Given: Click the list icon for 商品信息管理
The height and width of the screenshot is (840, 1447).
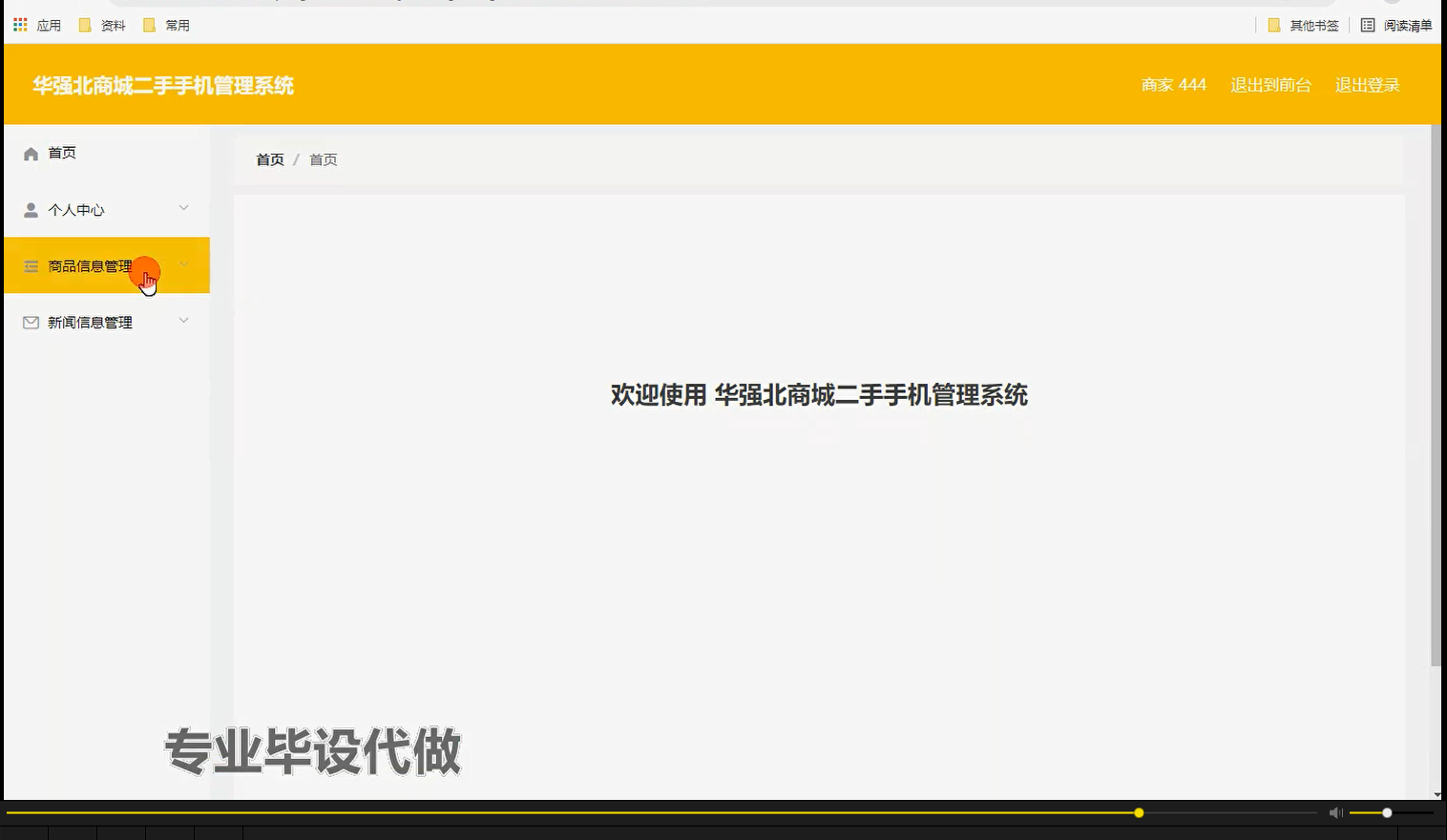Looking at the screenshot, I should 30,265.
